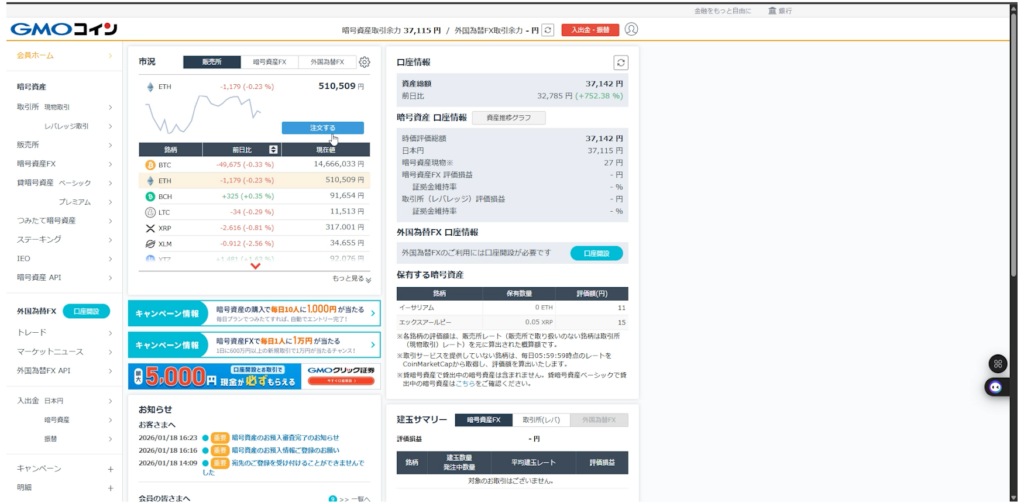Open ステーキング in the sidebar
Image resolution: width=1024 pixels, height=503 pixels.
39,239
